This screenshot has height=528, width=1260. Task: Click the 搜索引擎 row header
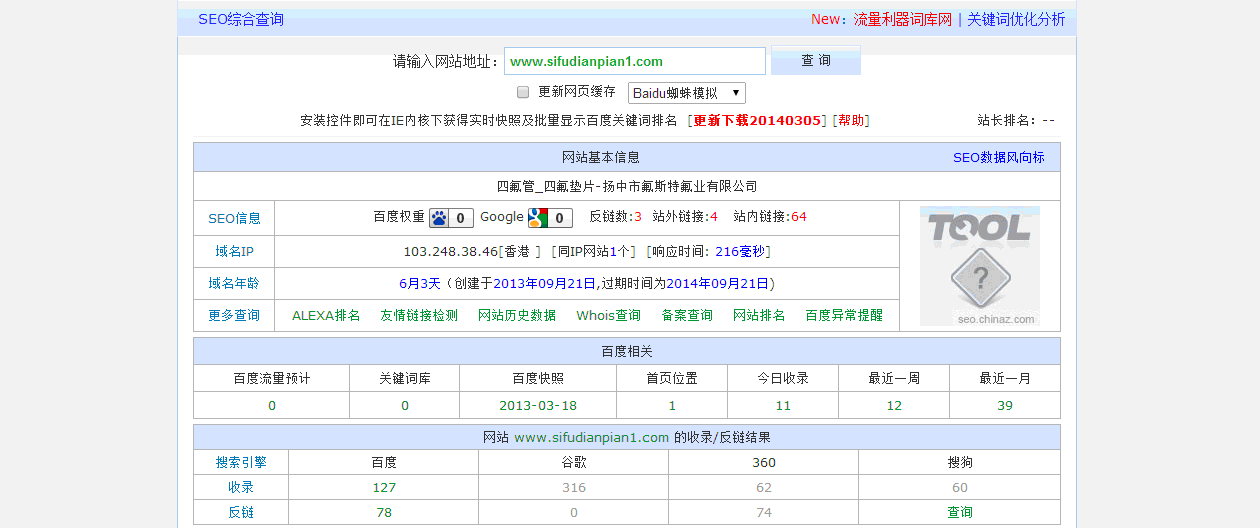pyautogui.click(x=241, y=462)
